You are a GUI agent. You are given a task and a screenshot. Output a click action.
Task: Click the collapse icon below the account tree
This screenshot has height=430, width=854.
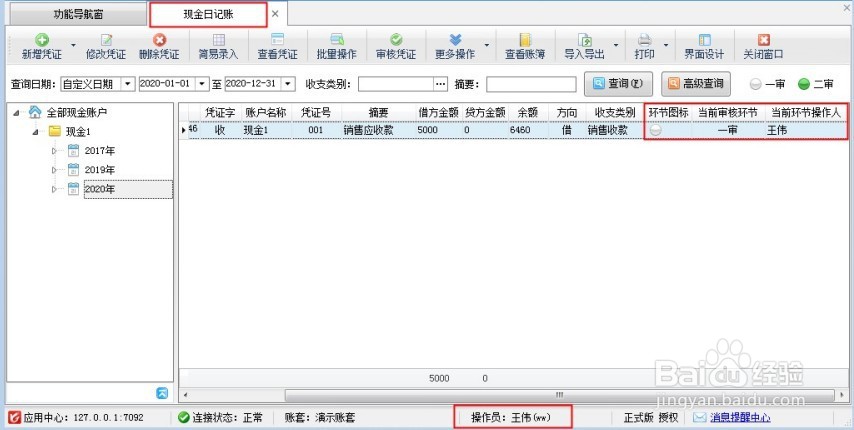(x=162, y=393)
